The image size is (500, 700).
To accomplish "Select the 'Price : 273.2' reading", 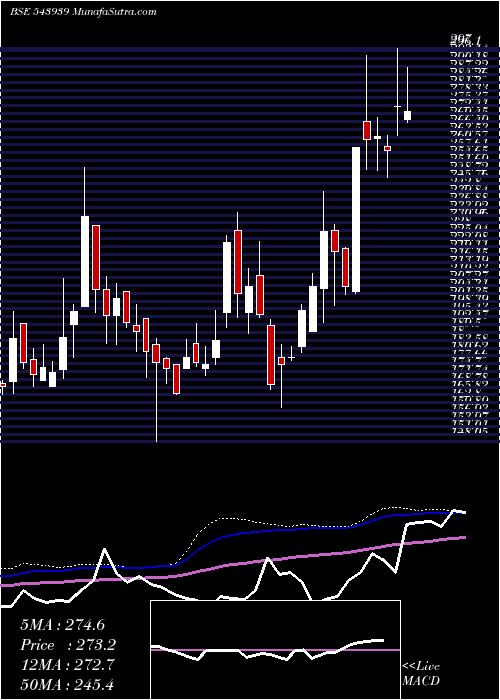I will click(x=68, y=645).
